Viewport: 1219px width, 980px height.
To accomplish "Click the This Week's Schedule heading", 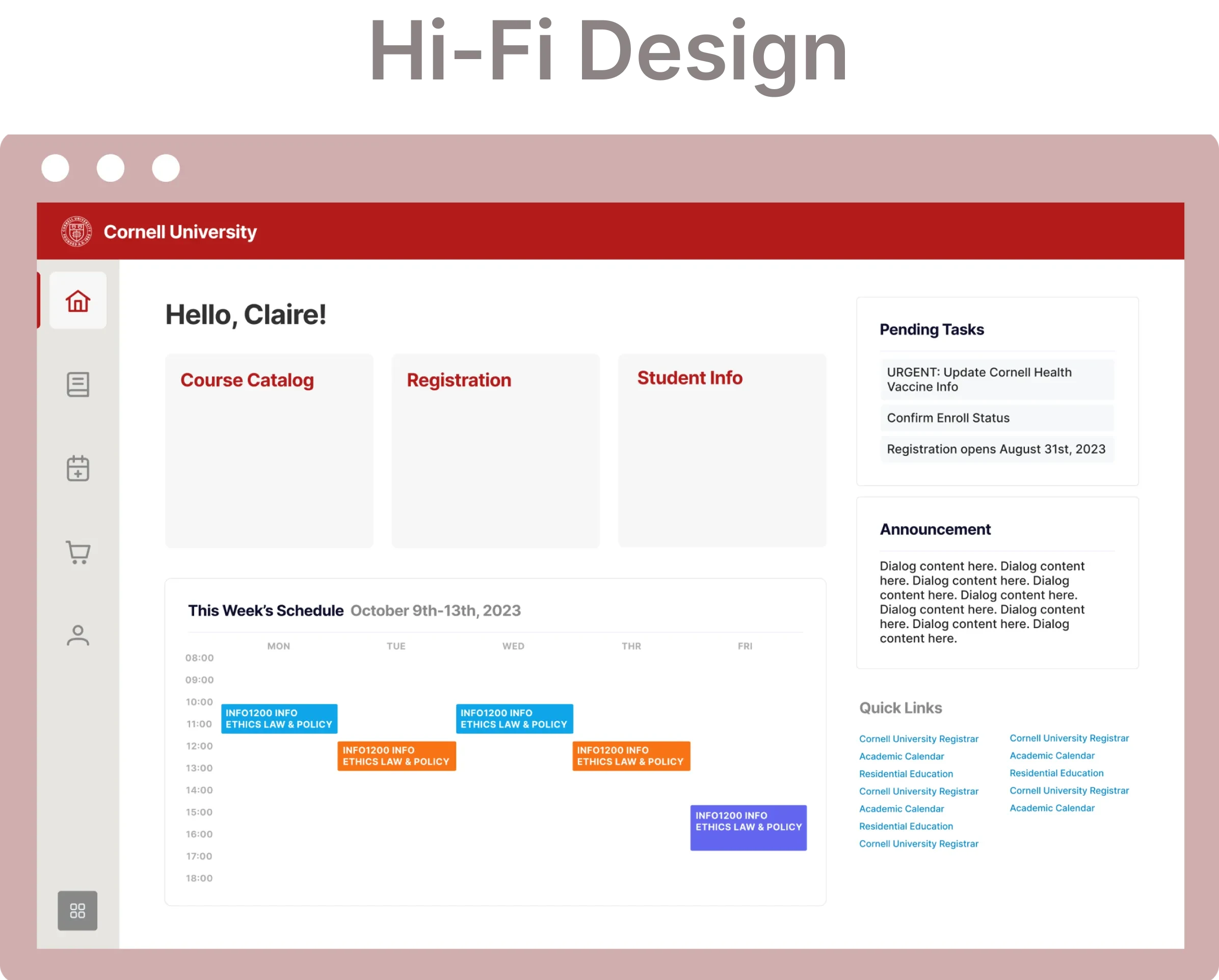I will tap(266, 610).
